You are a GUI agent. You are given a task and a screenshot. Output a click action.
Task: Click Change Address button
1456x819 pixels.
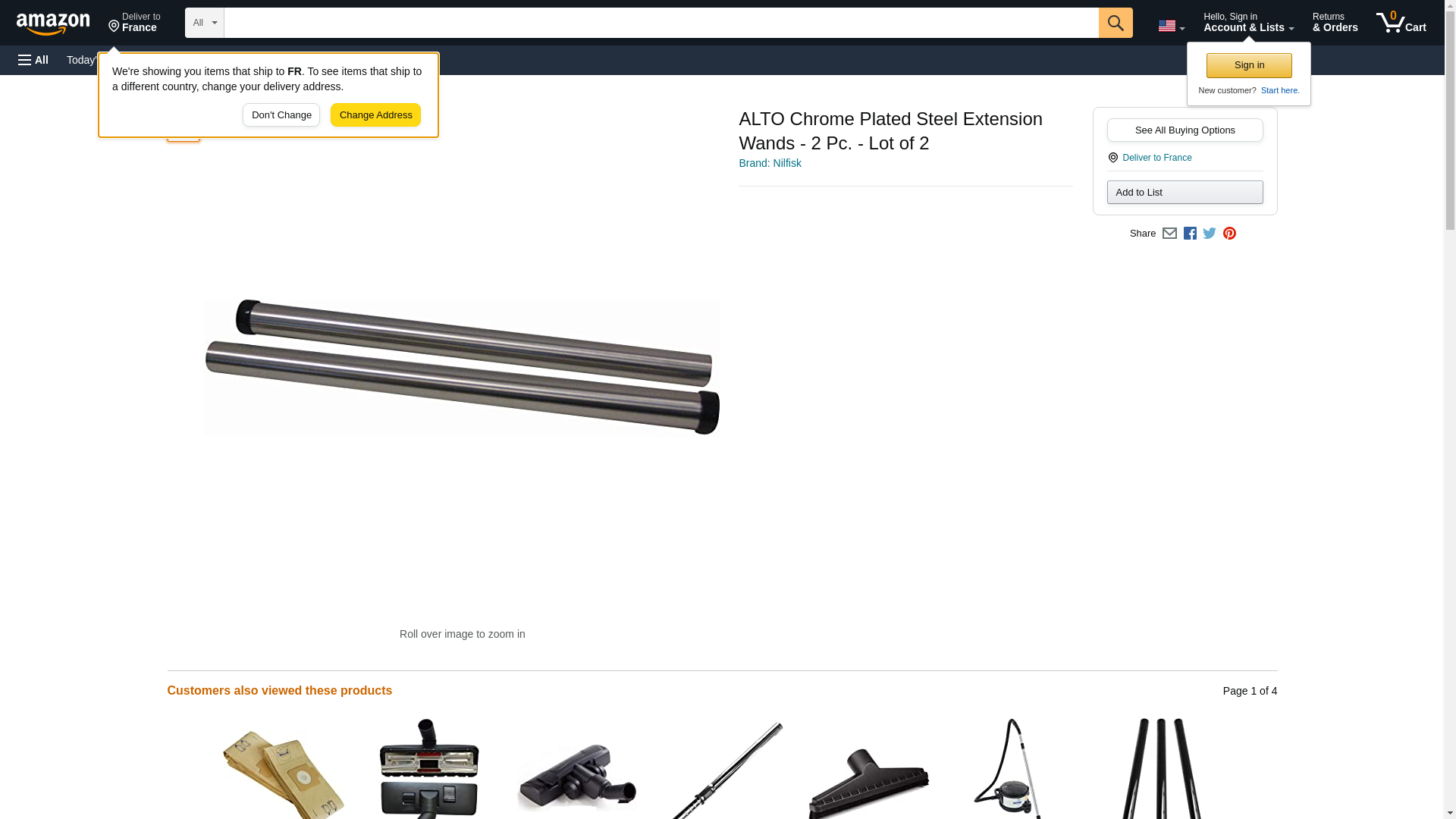375,115
